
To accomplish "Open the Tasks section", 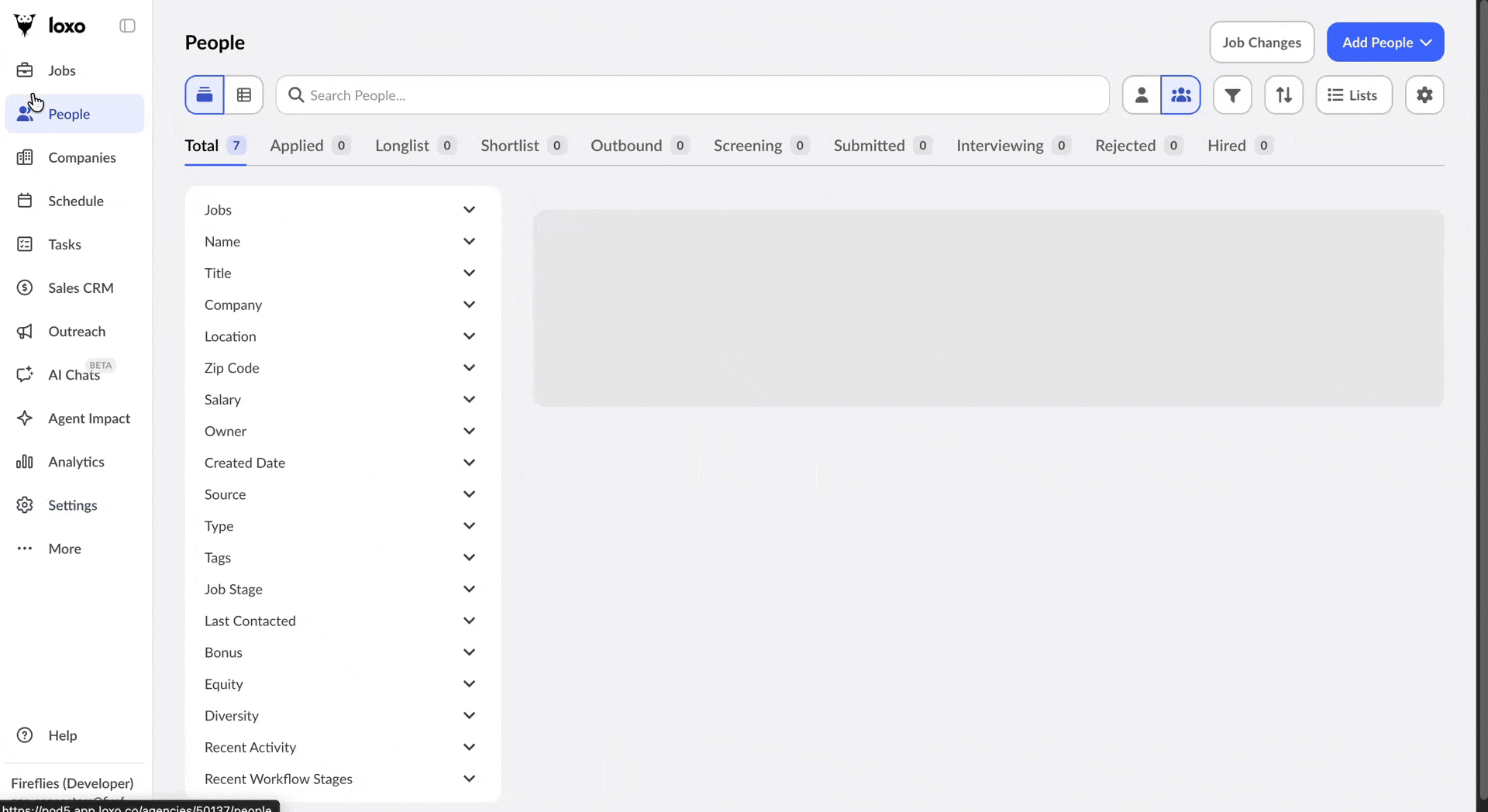I will tap(74, 244).
